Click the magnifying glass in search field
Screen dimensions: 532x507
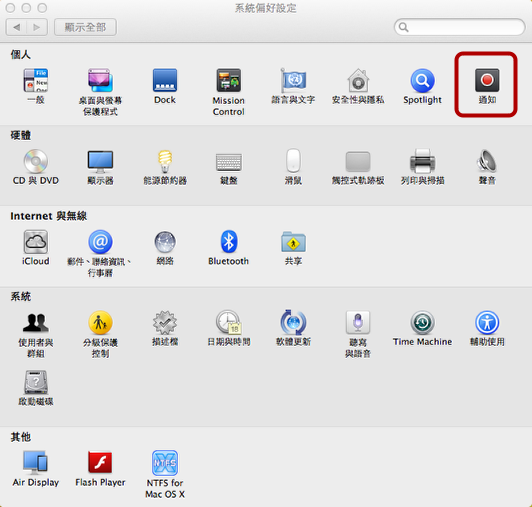403,27
